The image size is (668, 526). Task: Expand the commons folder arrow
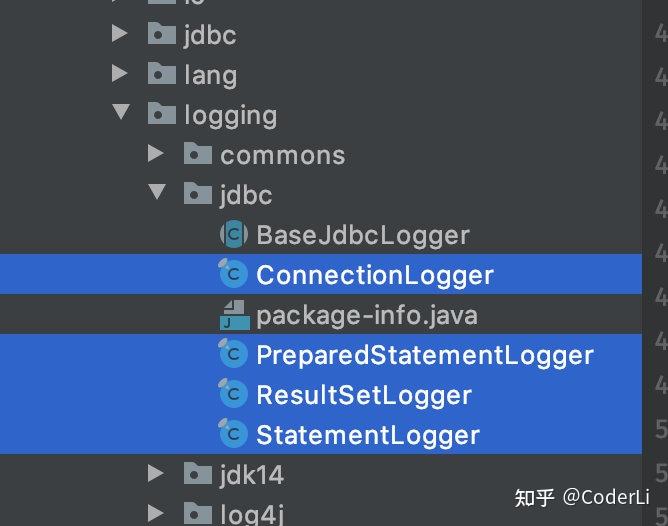[x=155, y=154]
